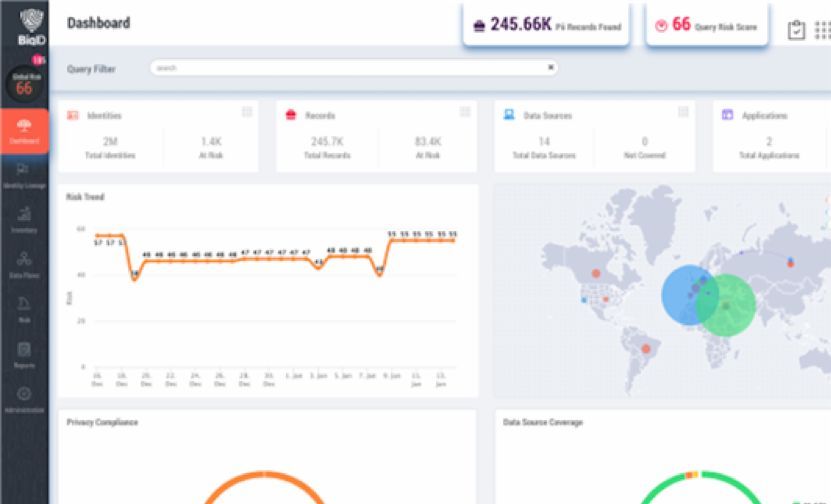Click the pink notification badge in sidebar

tap(38, 60)
